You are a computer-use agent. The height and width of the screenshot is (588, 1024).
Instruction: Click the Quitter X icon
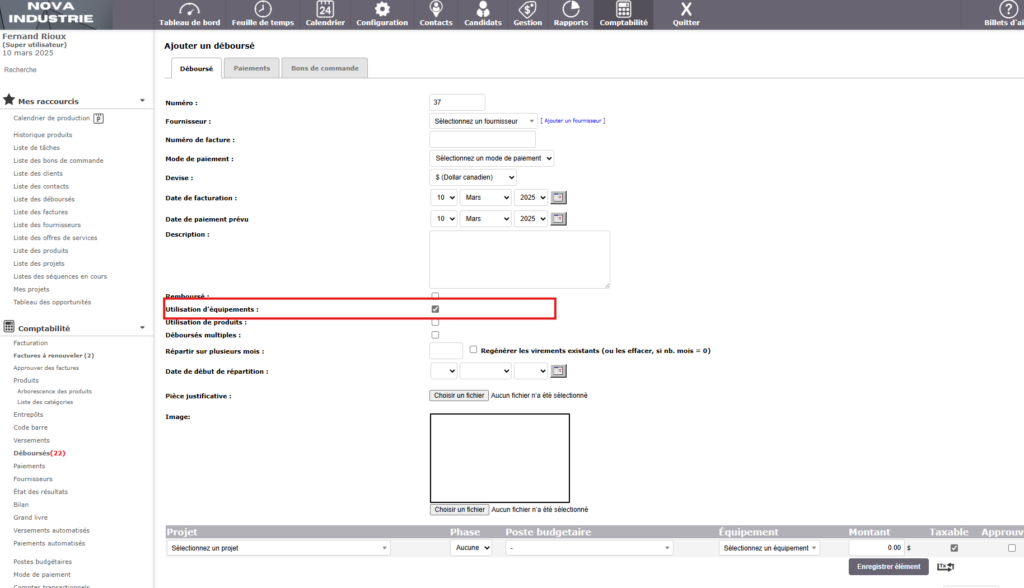(686, 10)
